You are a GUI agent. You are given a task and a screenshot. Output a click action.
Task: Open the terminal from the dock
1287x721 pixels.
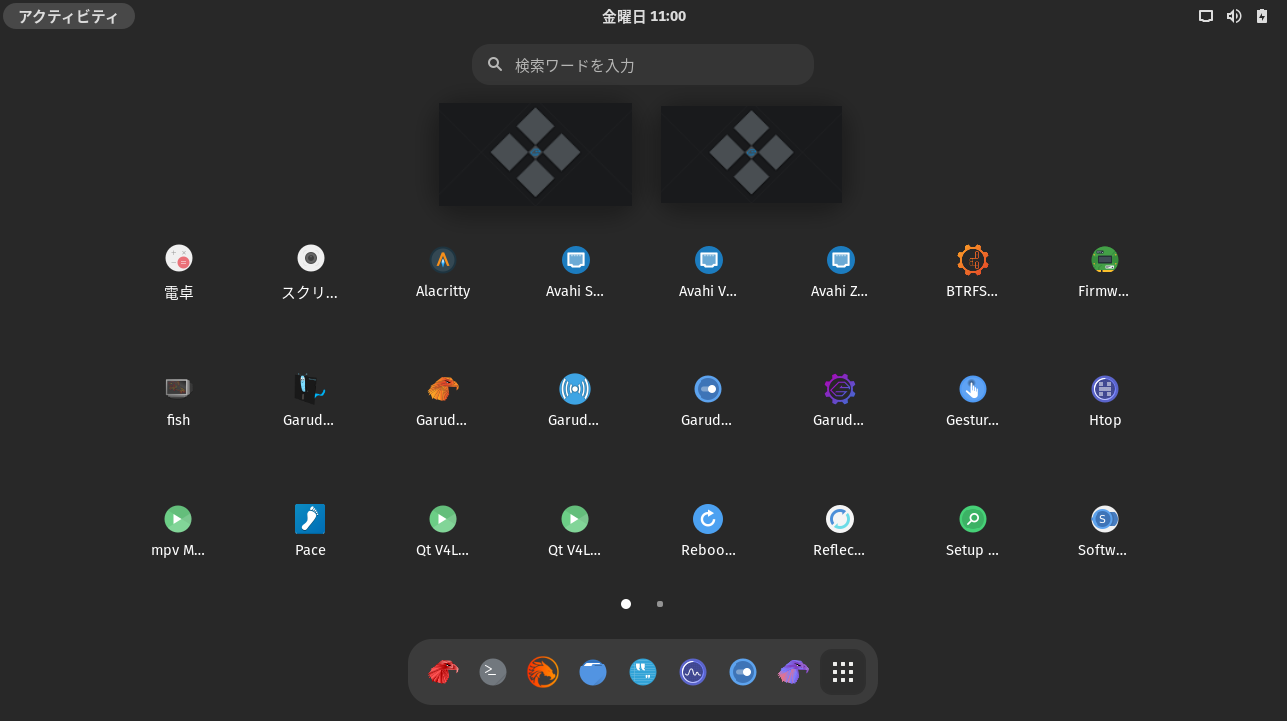493,672
